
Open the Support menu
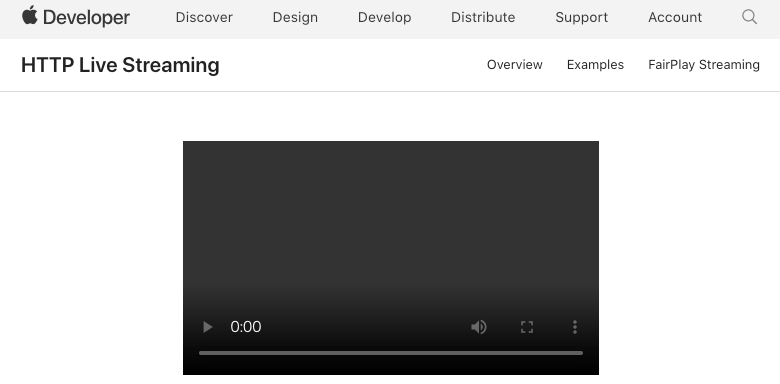582,17
